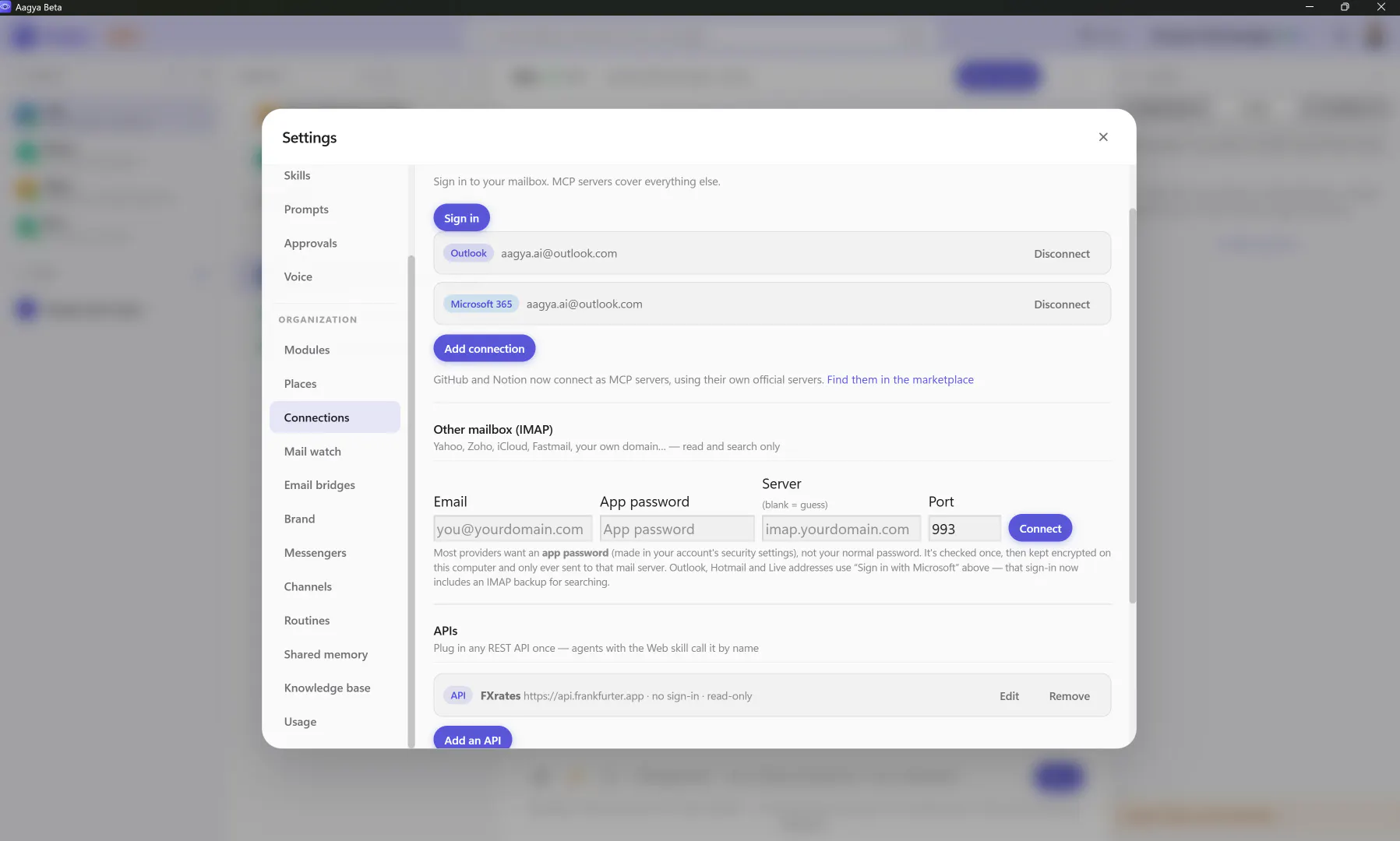Click the Port field showing 993
Image resolution: width=1400 pixels, height=841 pixels.
click(964, 529)
